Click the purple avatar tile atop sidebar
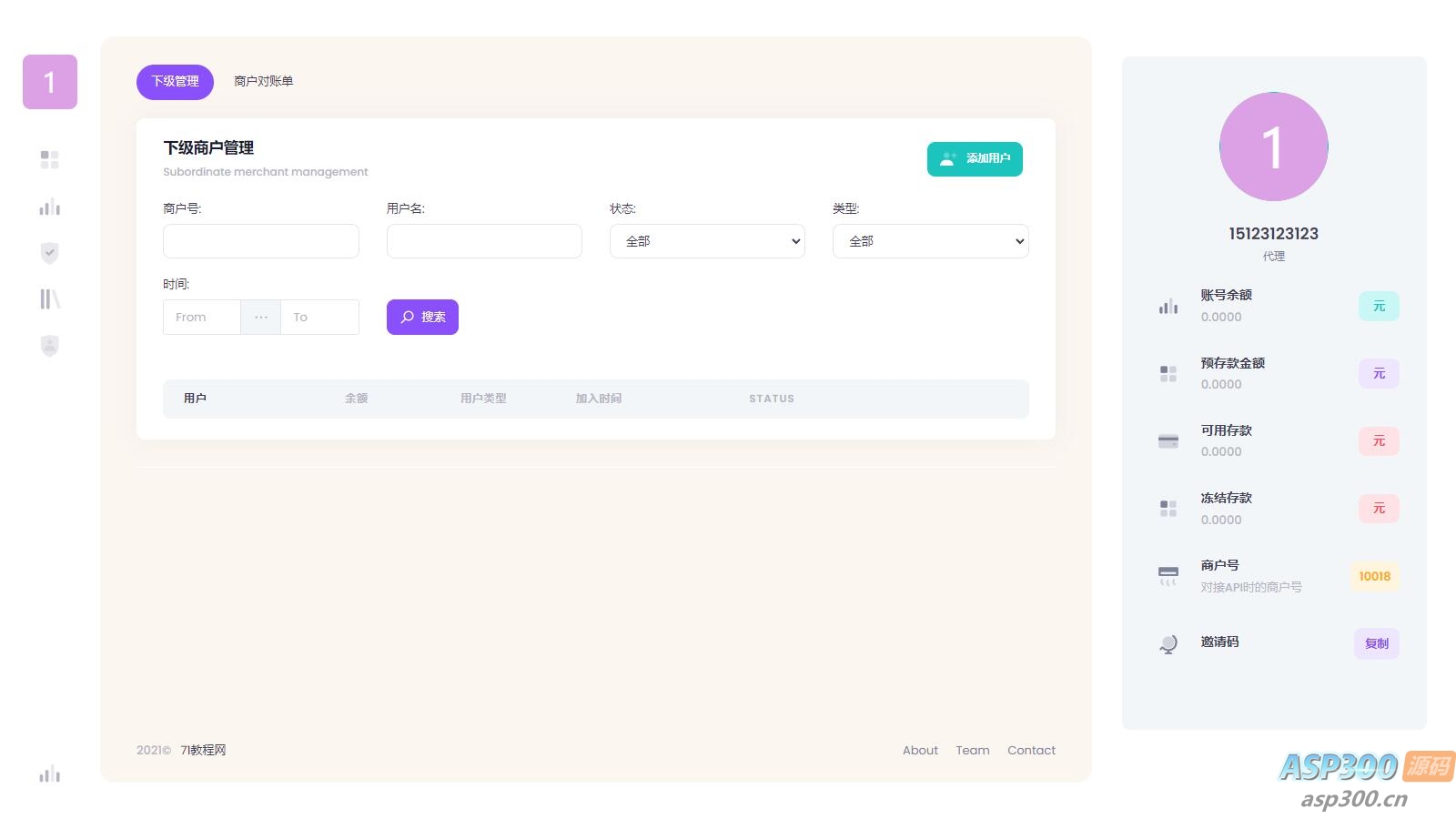Image resolution: width=1456 pixels, height=819 pixels. (x=50, y=82)
